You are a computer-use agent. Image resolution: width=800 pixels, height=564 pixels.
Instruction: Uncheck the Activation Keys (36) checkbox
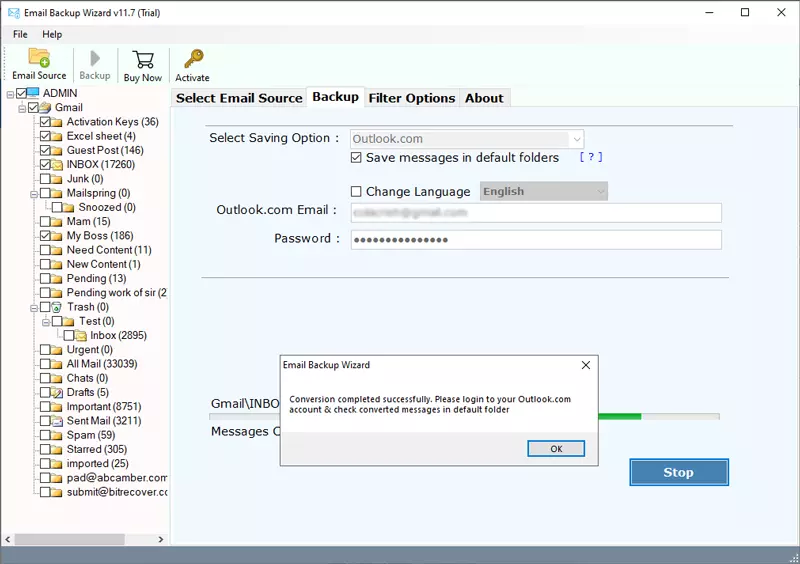[45, 121]
